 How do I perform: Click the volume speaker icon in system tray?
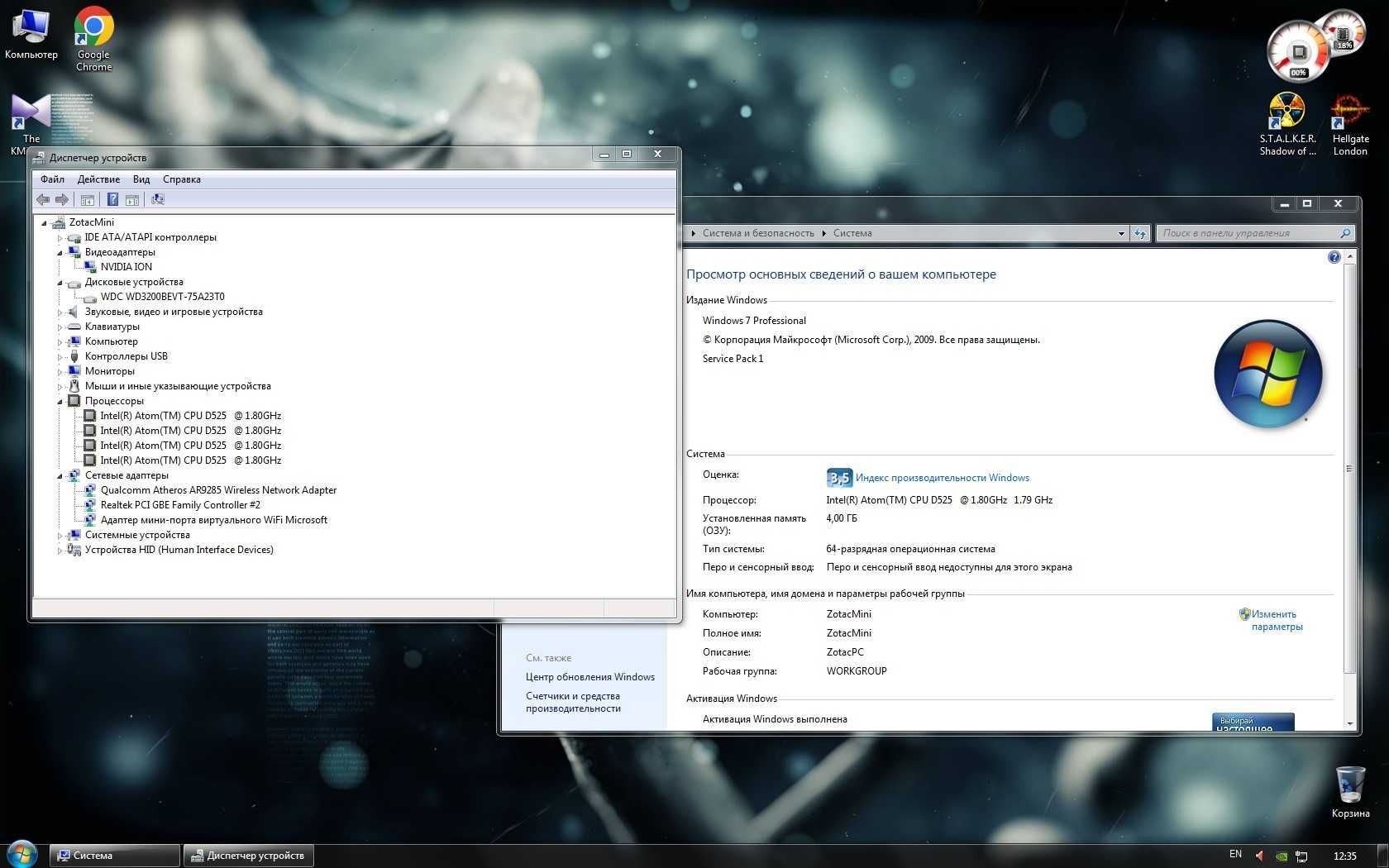tap(1259, 856)
